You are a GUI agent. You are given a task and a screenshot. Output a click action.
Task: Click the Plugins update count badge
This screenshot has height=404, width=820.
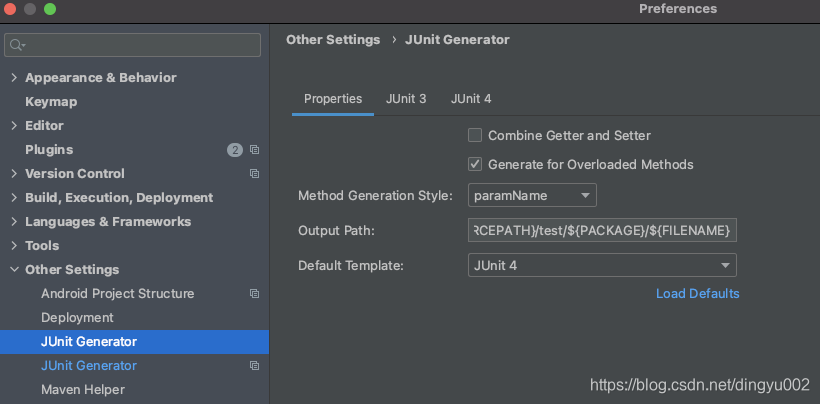click(235, 151)
